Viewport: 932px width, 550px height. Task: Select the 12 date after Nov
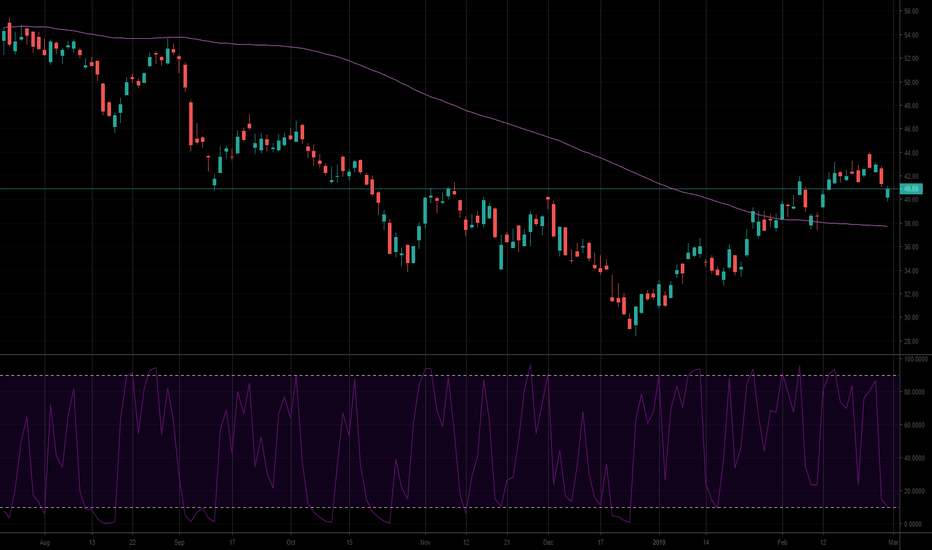click(x=466, y=542)
